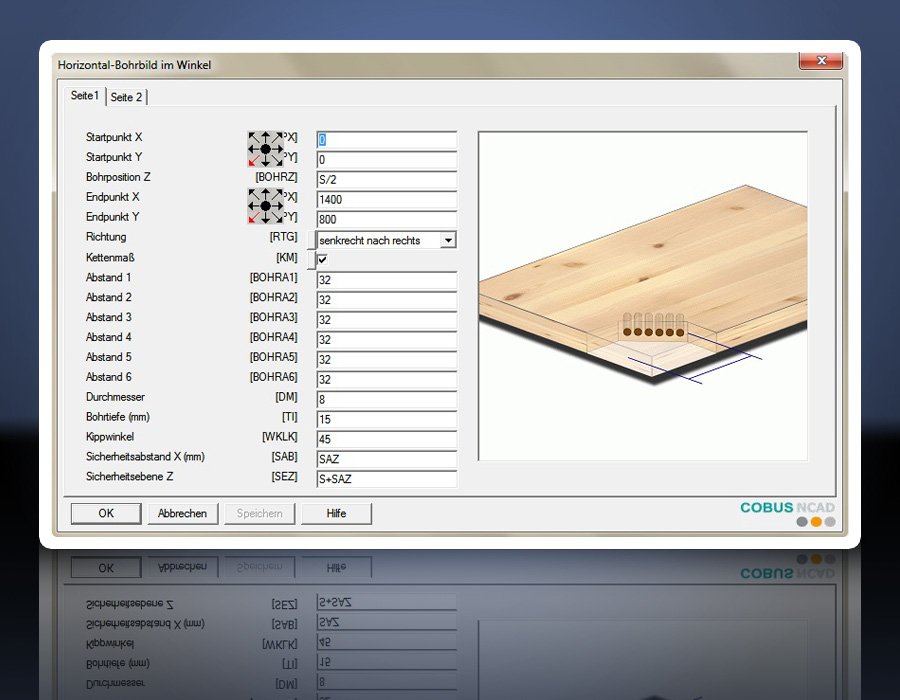This screenshot has width=900, height=700.
Task: Click the Abstand 1 input field
Action: point(386,280)
